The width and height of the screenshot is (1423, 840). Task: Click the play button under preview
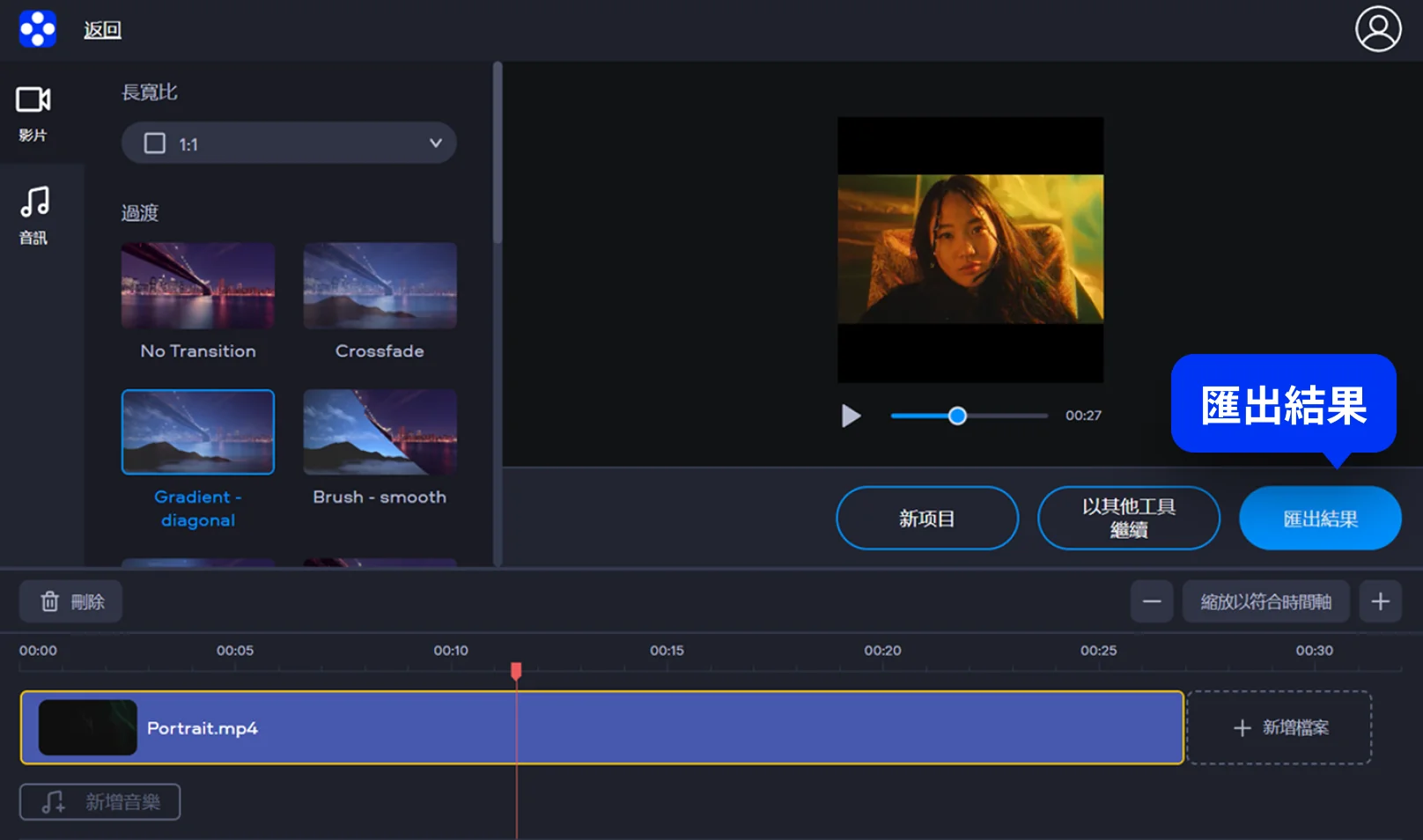pos(851,416)
